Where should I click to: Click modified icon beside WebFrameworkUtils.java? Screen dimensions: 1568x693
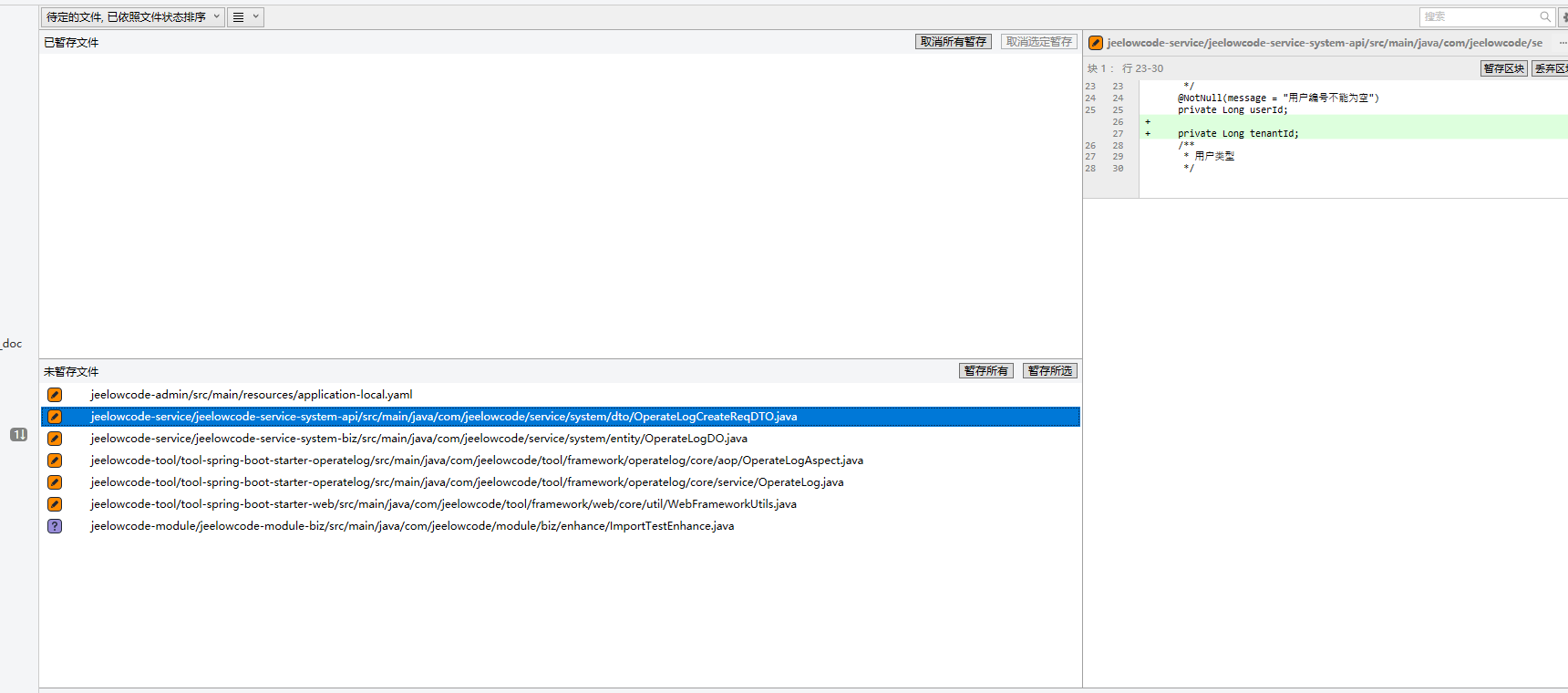pyautogui.click(x=55, y=504)
